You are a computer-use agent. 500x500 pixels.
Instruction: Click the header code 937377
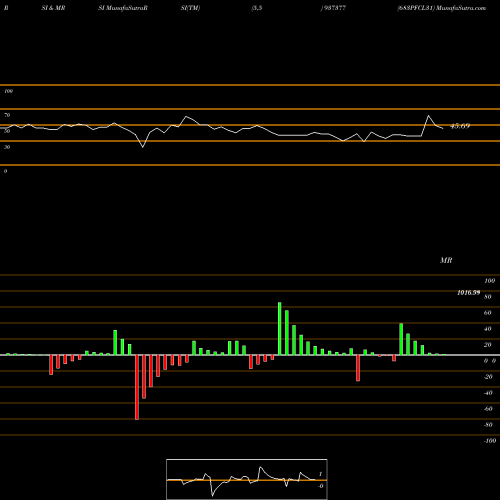[335, 8]
